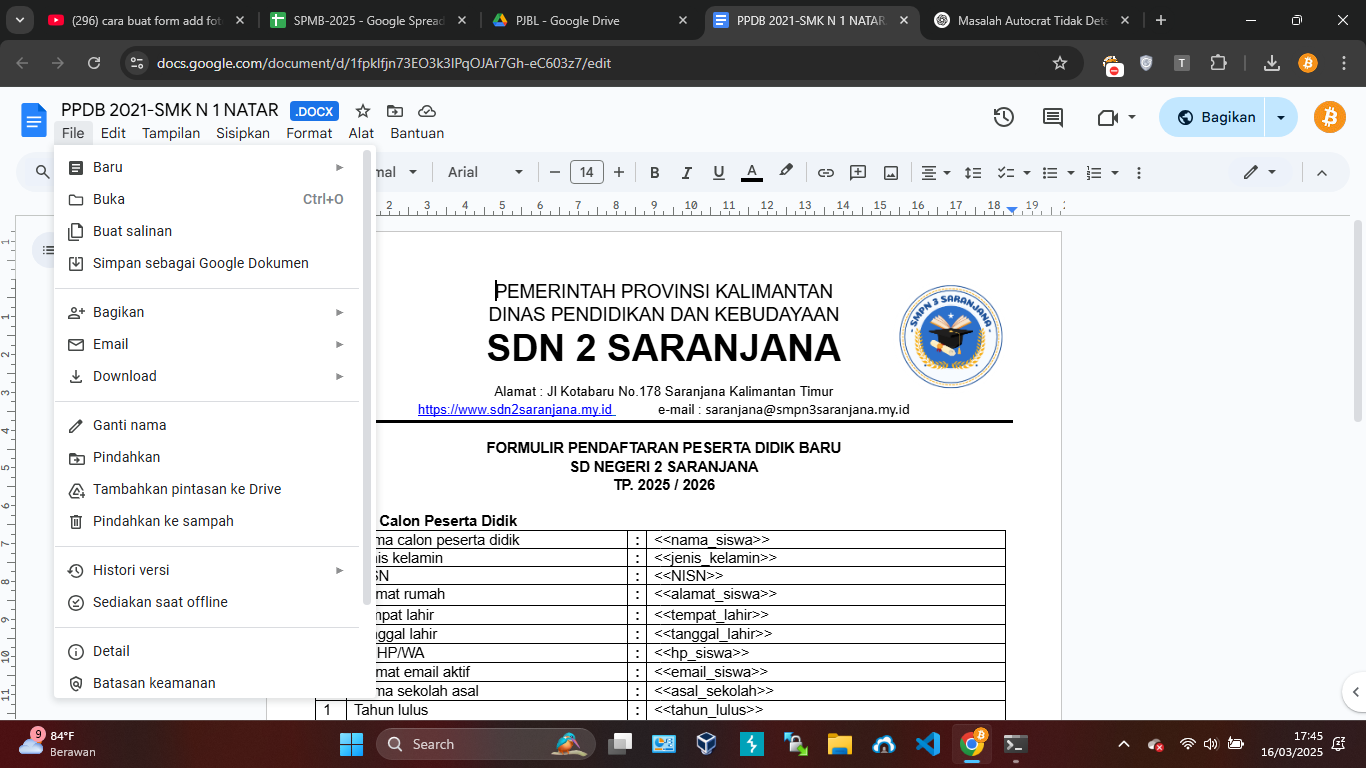Expand the Email submenu

[207, 344]
